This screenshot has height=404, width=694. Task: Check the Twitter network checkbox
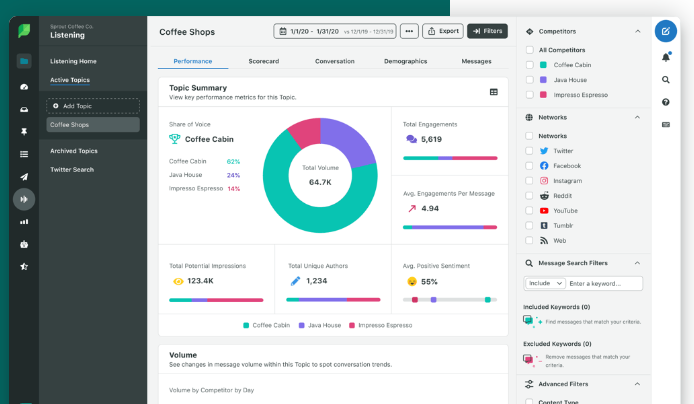[x=529, y=151]
